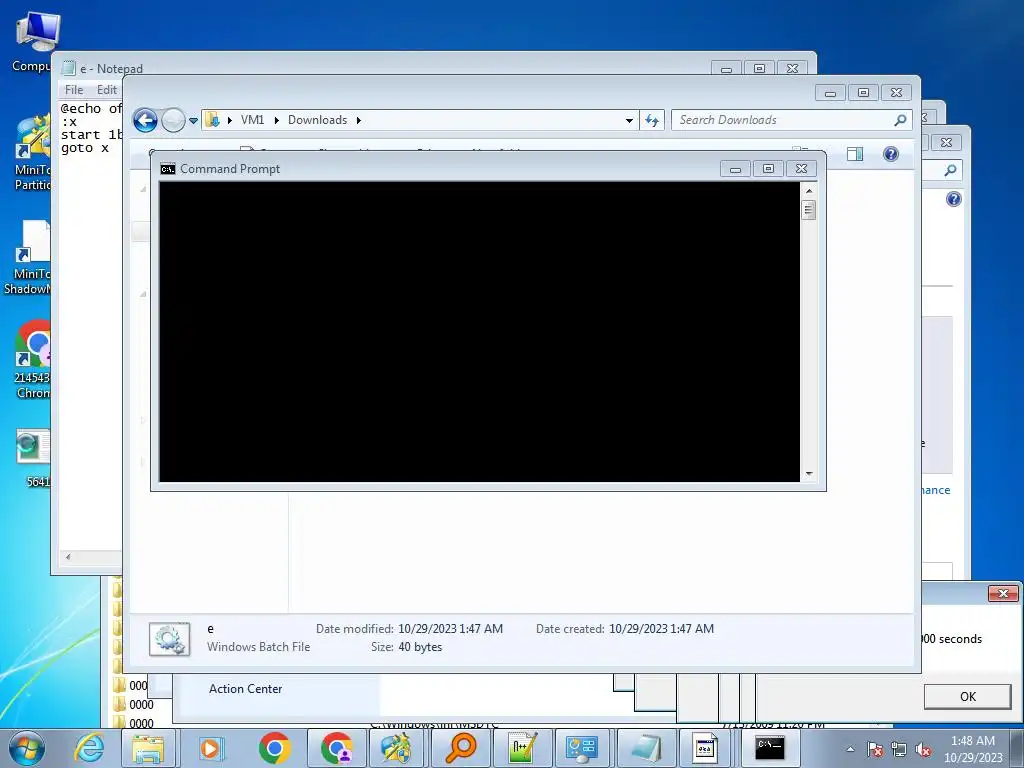This screenshot has width=1024, height=768.
Task: Open the File menu in Notepad
Action: tap(74, 90)
